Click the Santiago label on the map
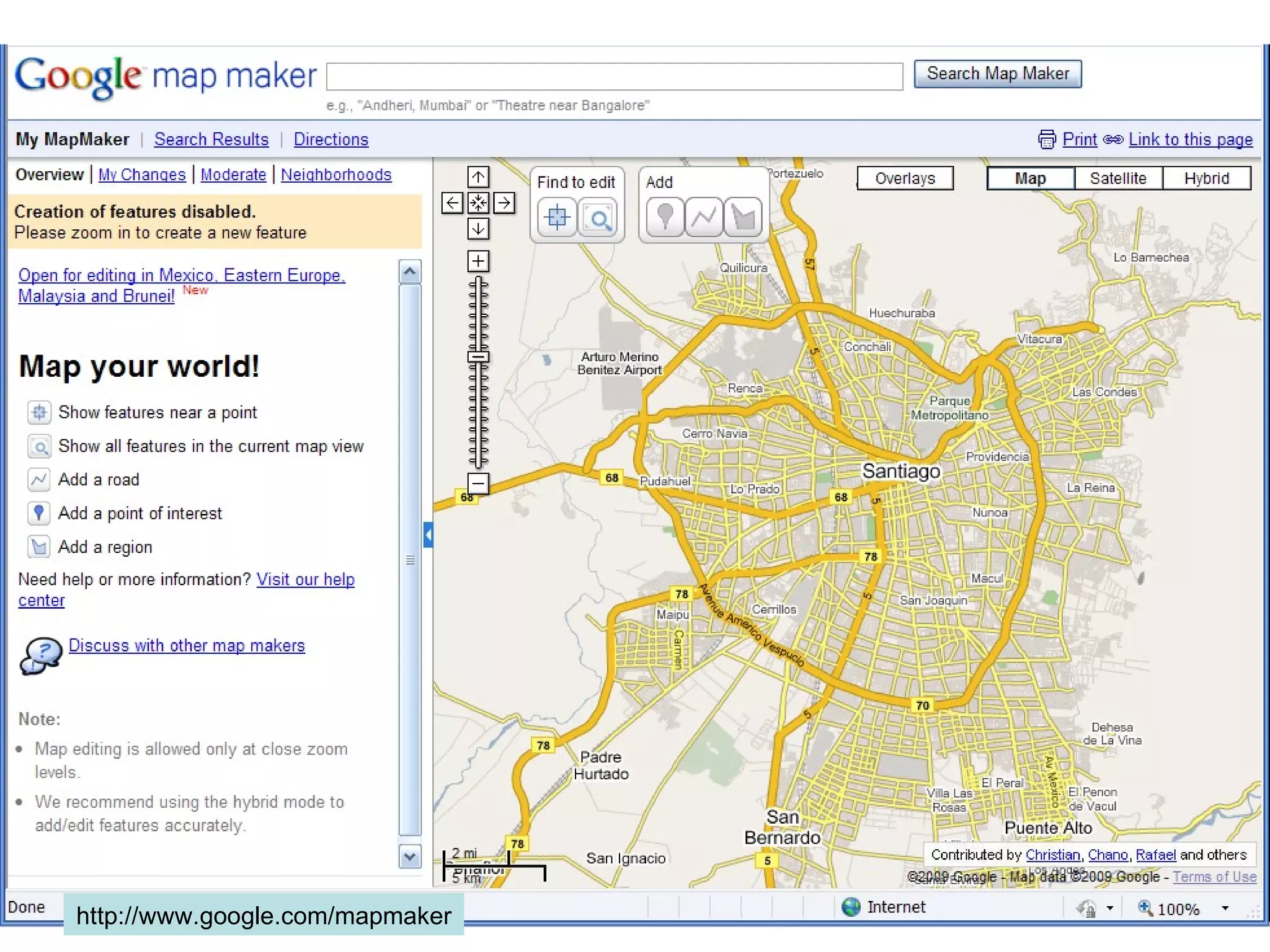1270x952 pixels. tap(901, 471)
